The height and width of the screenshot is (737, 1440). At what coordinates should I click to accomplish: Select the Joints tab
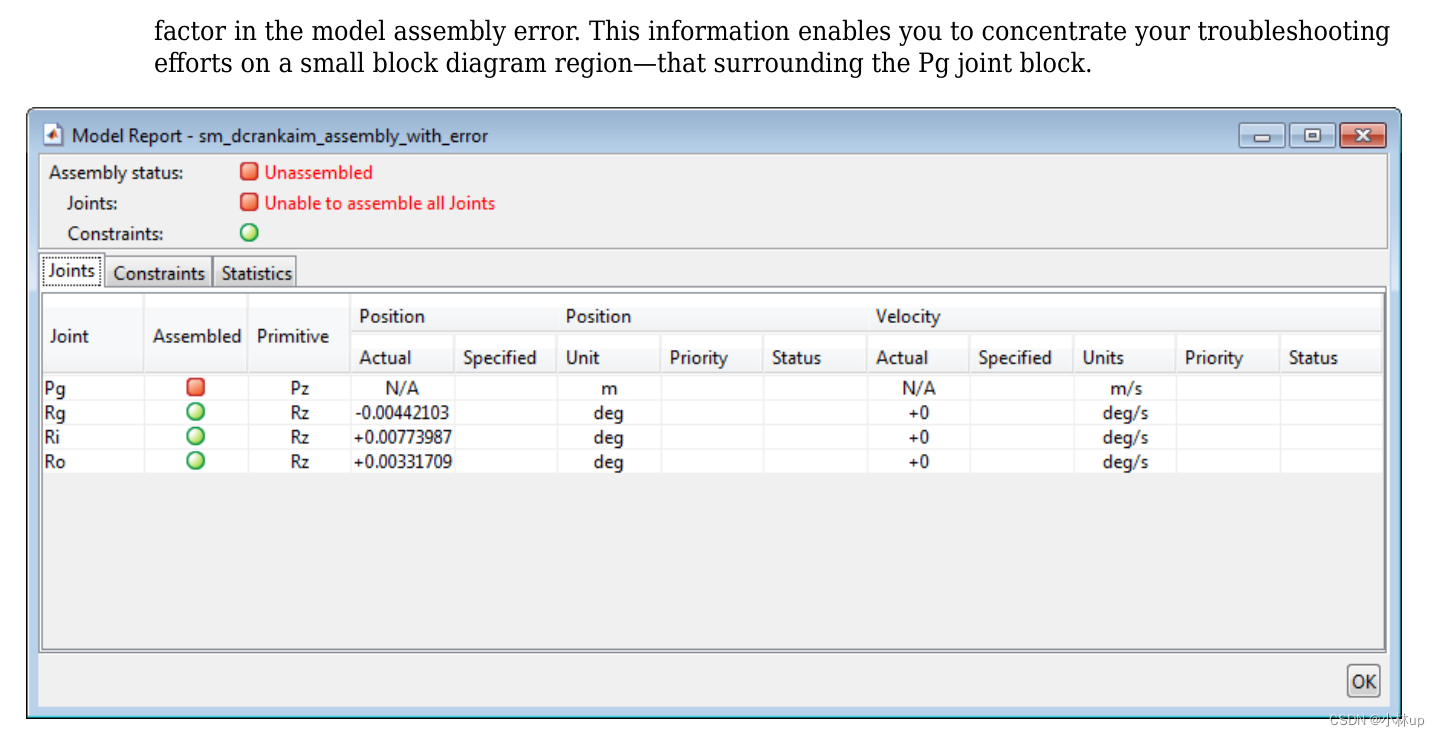tap(71, 270)
